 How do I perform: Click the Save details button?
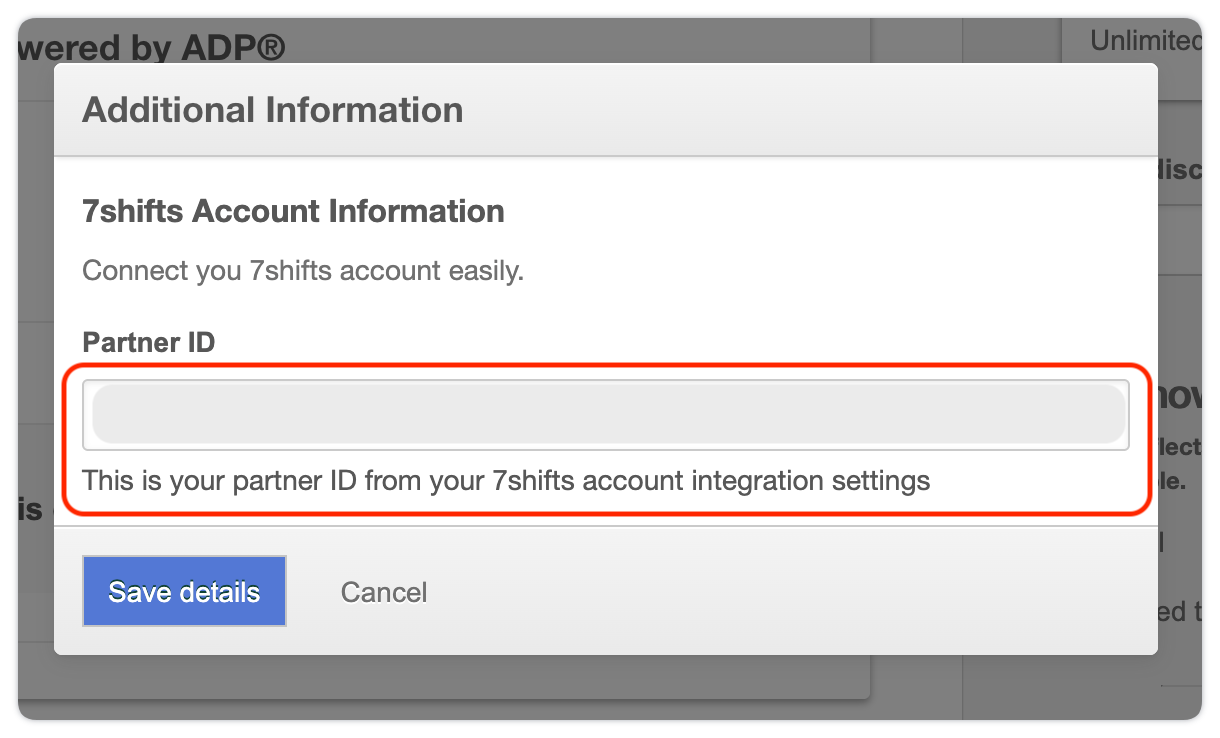[x=185, y=591]
